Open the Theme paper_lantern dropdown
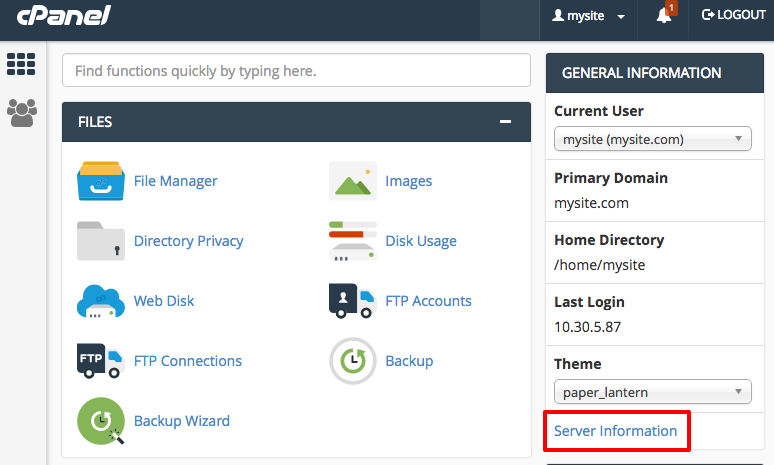This screenshot has height=465, width=774. 652,392
